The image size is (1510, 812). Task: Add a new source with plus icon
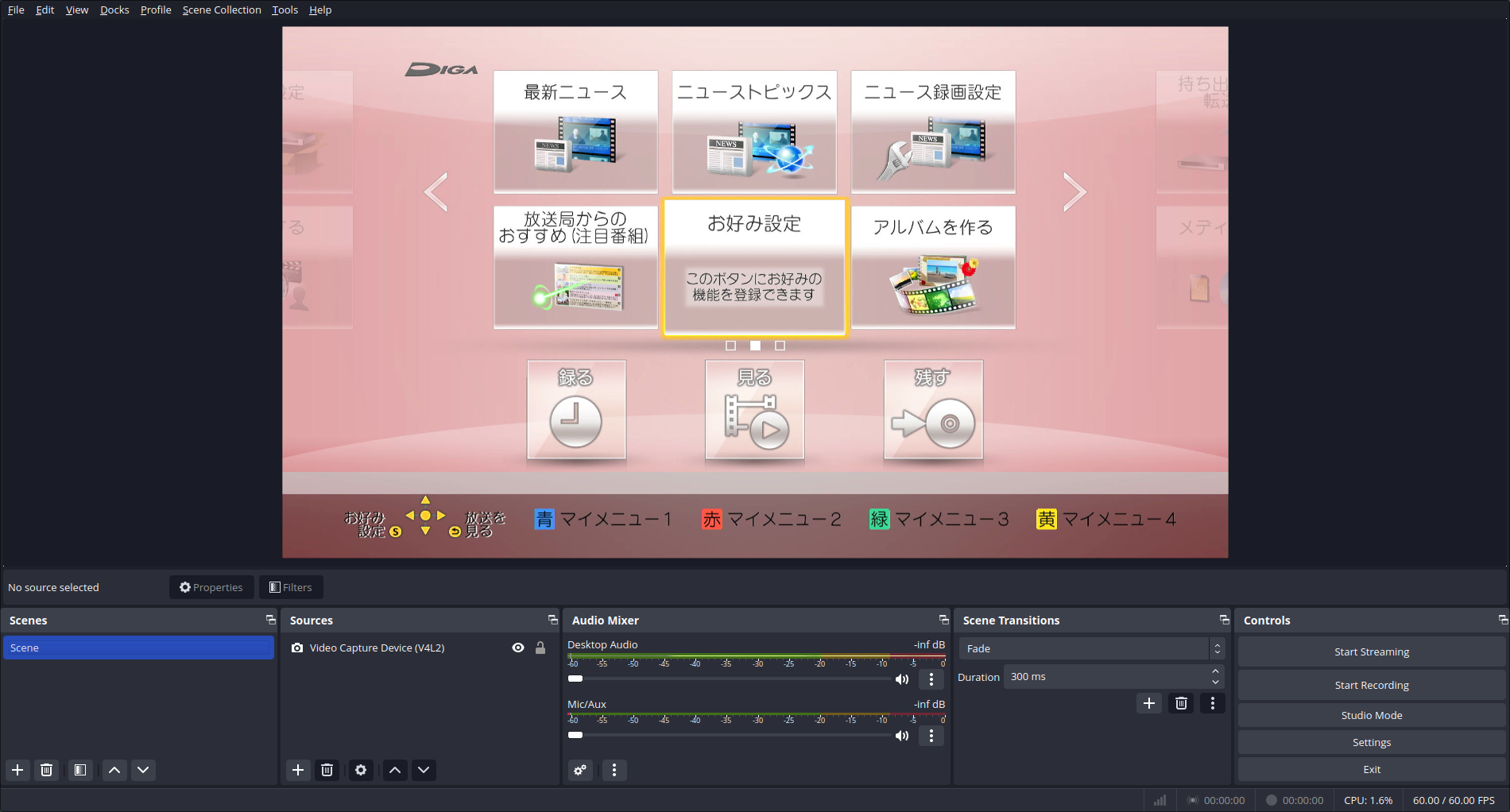pyautogui.click(x=298, y=770)
